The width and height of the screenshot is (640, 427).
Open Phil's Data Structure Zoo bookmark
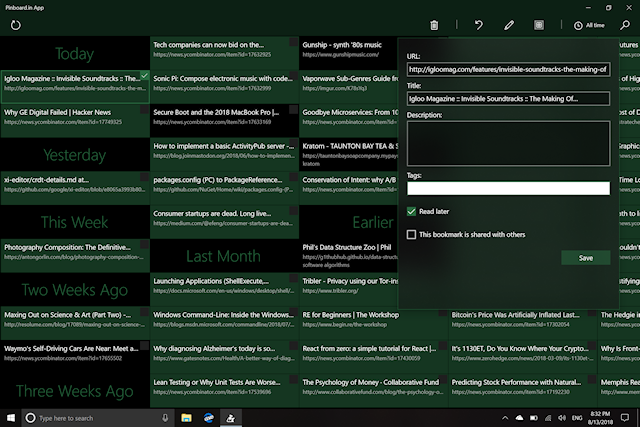348,256
